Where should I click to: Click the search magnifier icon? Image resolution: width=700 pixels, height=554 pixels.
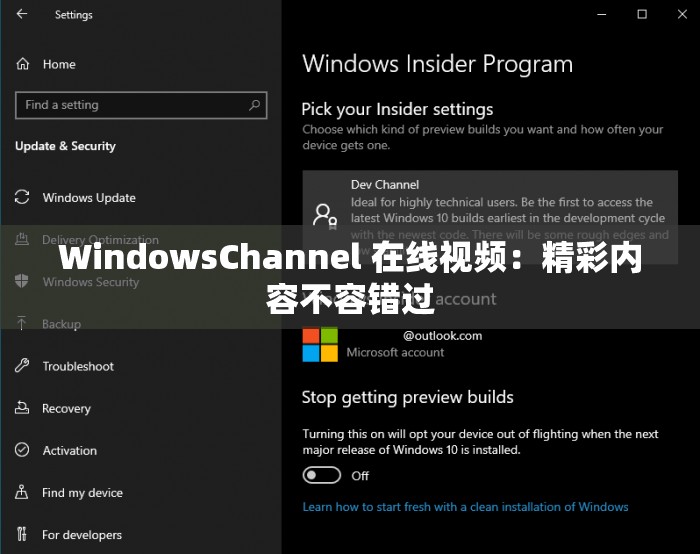pos(254,105)
